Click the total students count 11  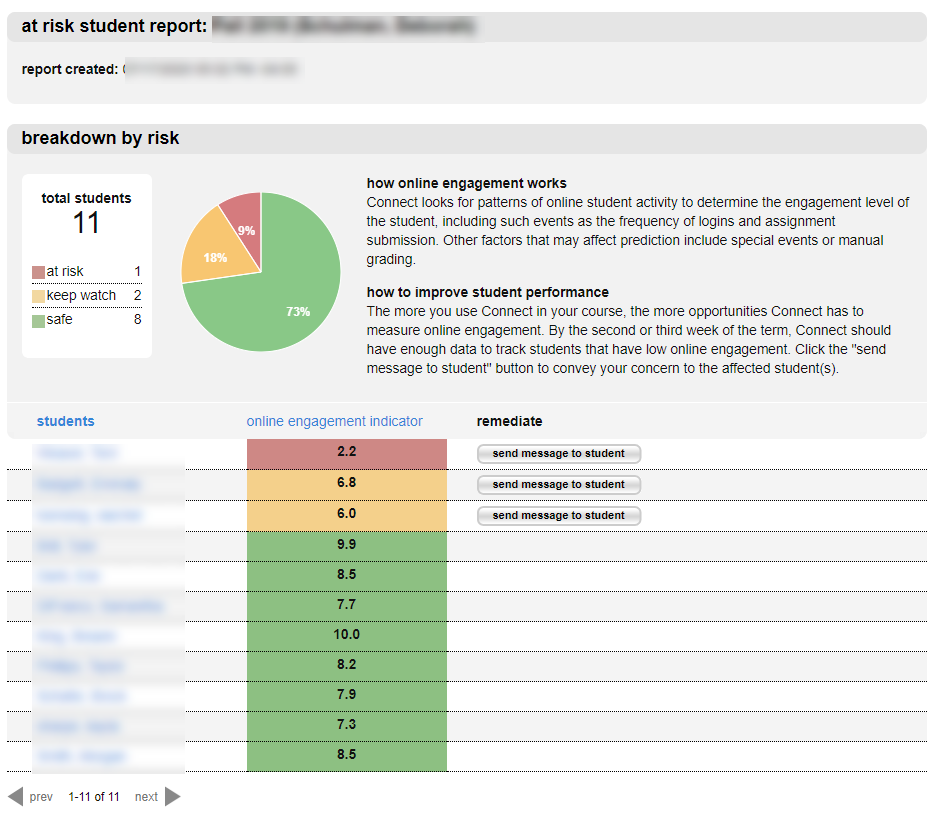pos(86,223)
